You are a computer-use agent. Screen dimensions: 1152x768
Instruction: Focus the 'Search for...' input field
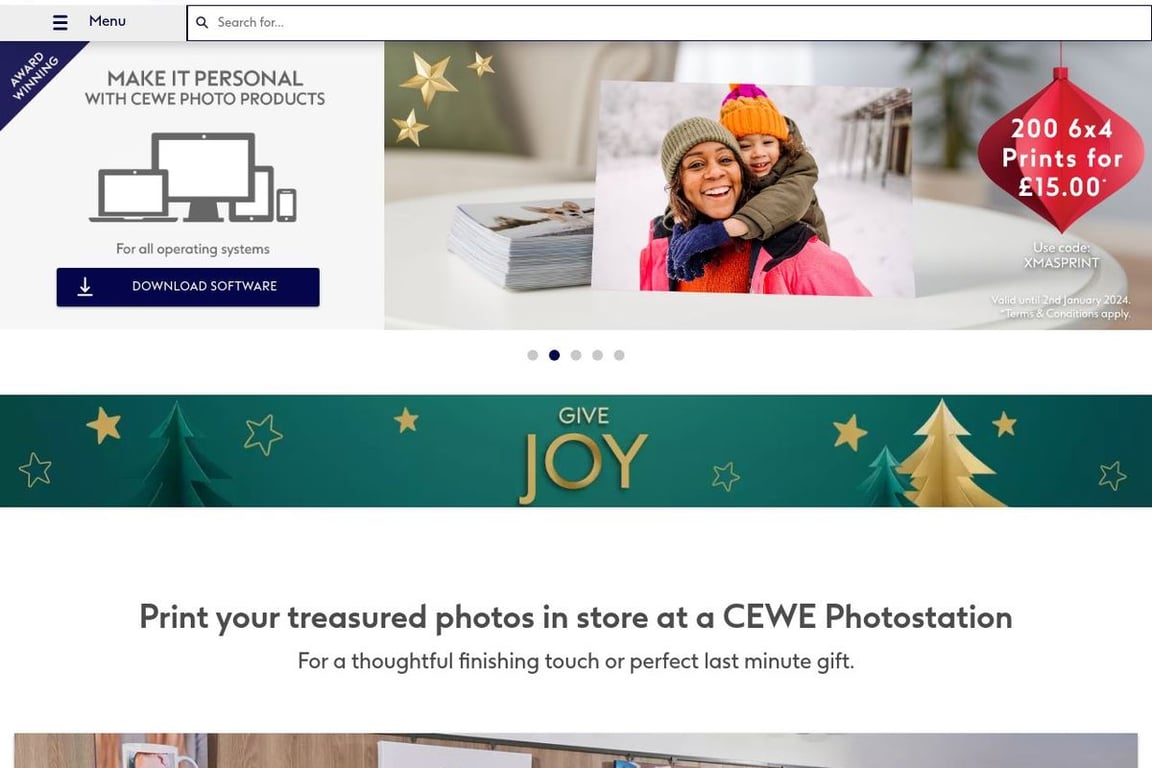click(x=669, y=23)
